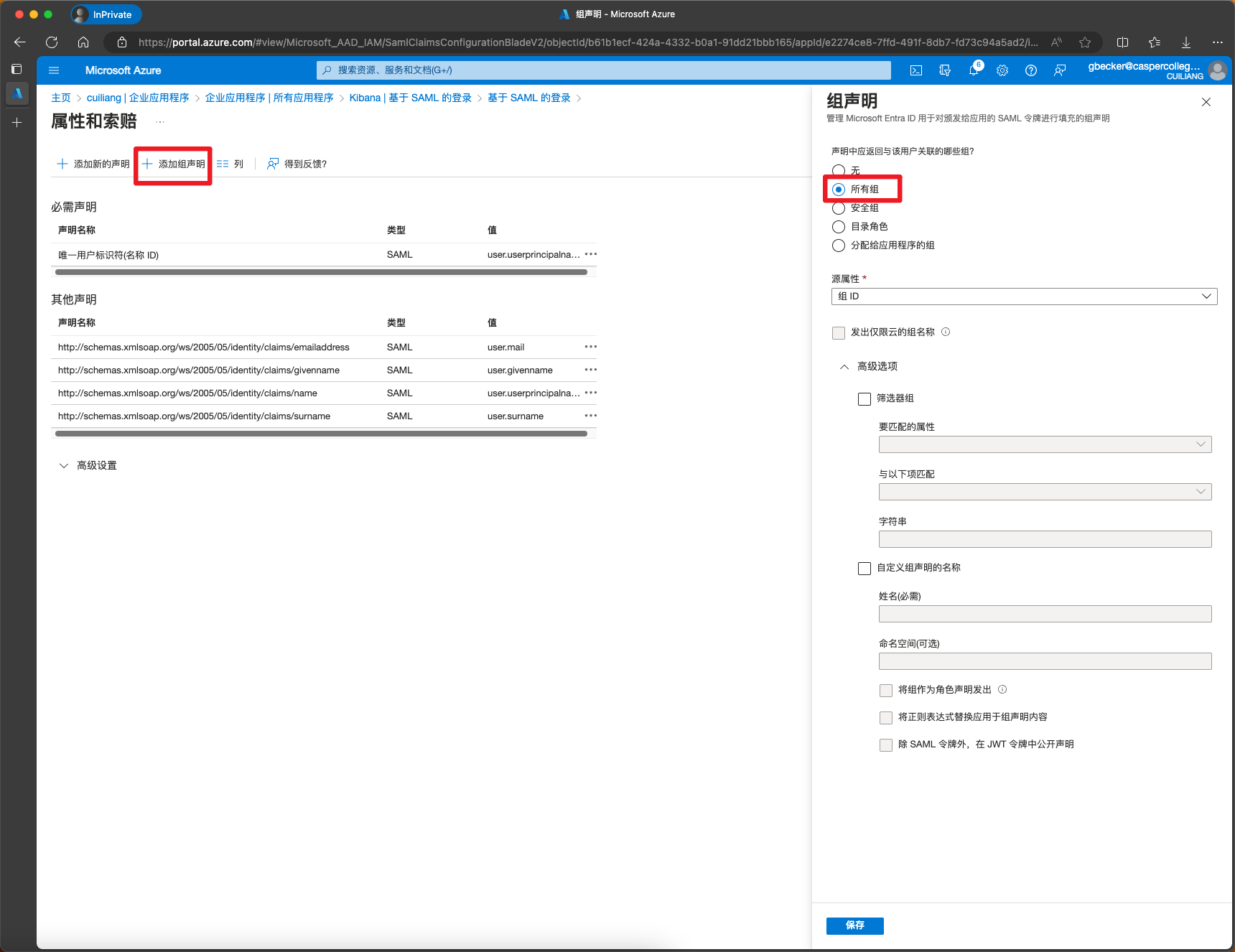Open cuiliang | 企业应用程序 breadcrumb

click(x=138, y=98)
